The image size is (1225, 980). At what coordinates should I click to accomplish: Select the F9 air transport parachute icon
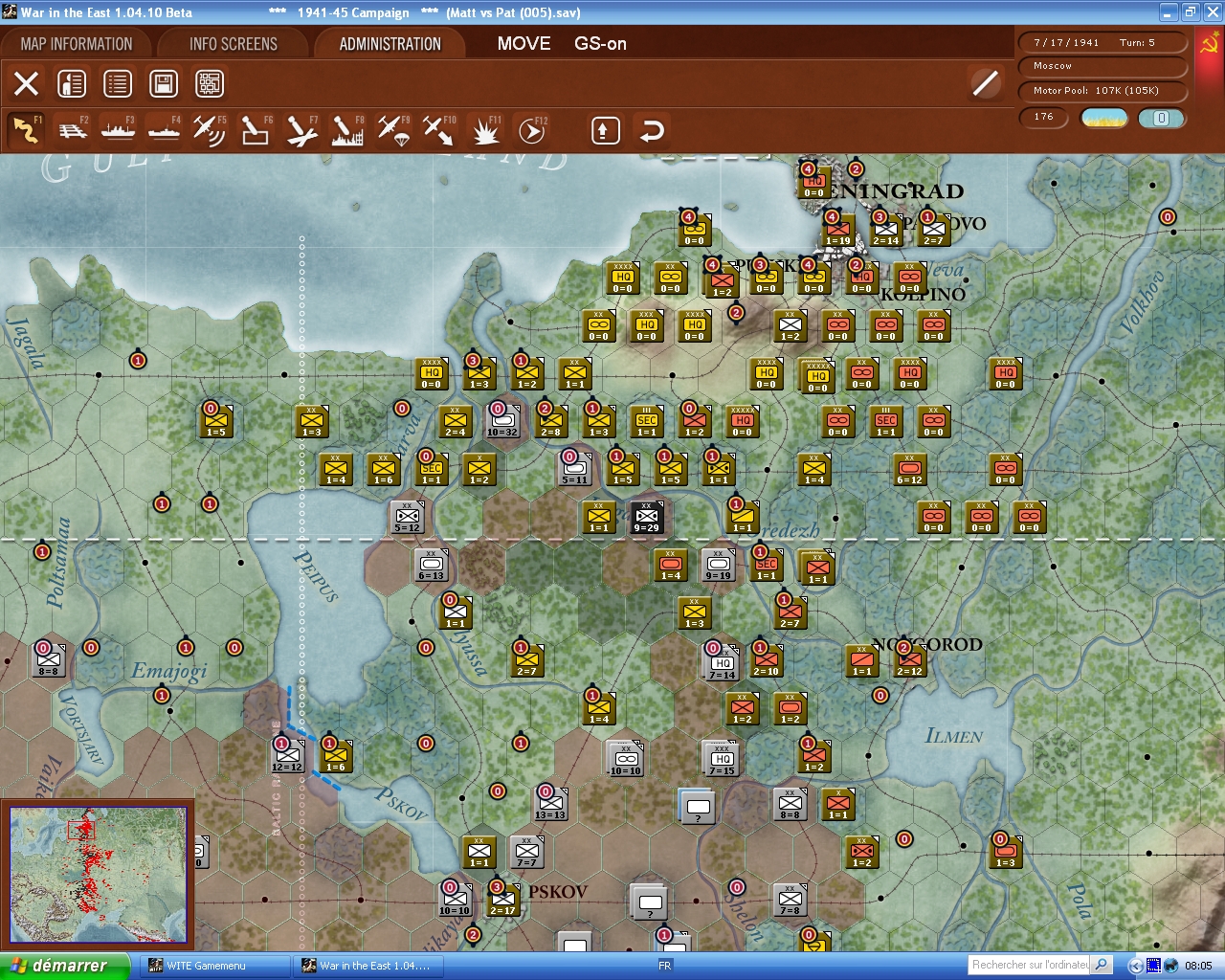click(x=393, y=130)
